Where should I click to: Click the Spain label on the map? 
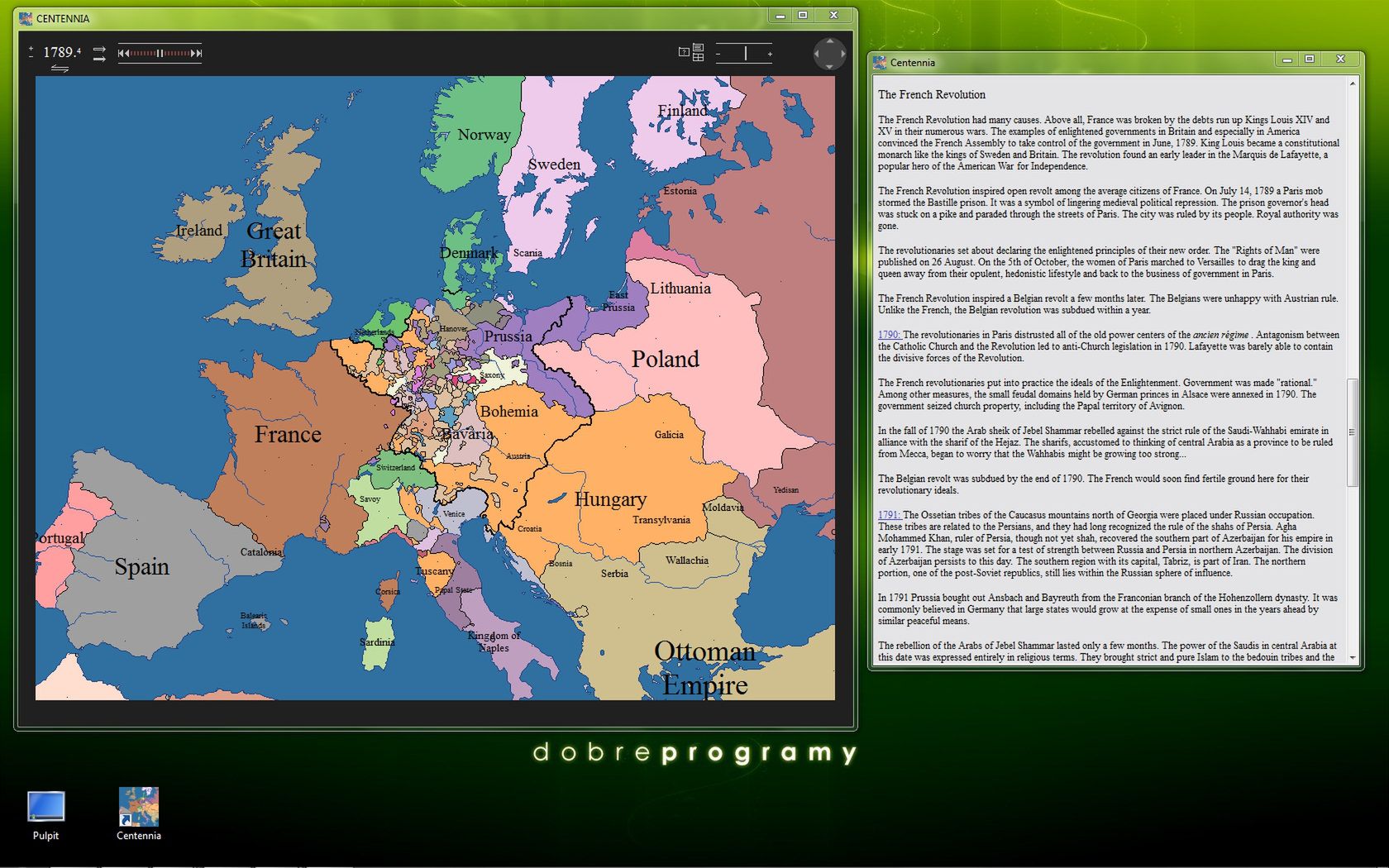click(x=141, y=566)
